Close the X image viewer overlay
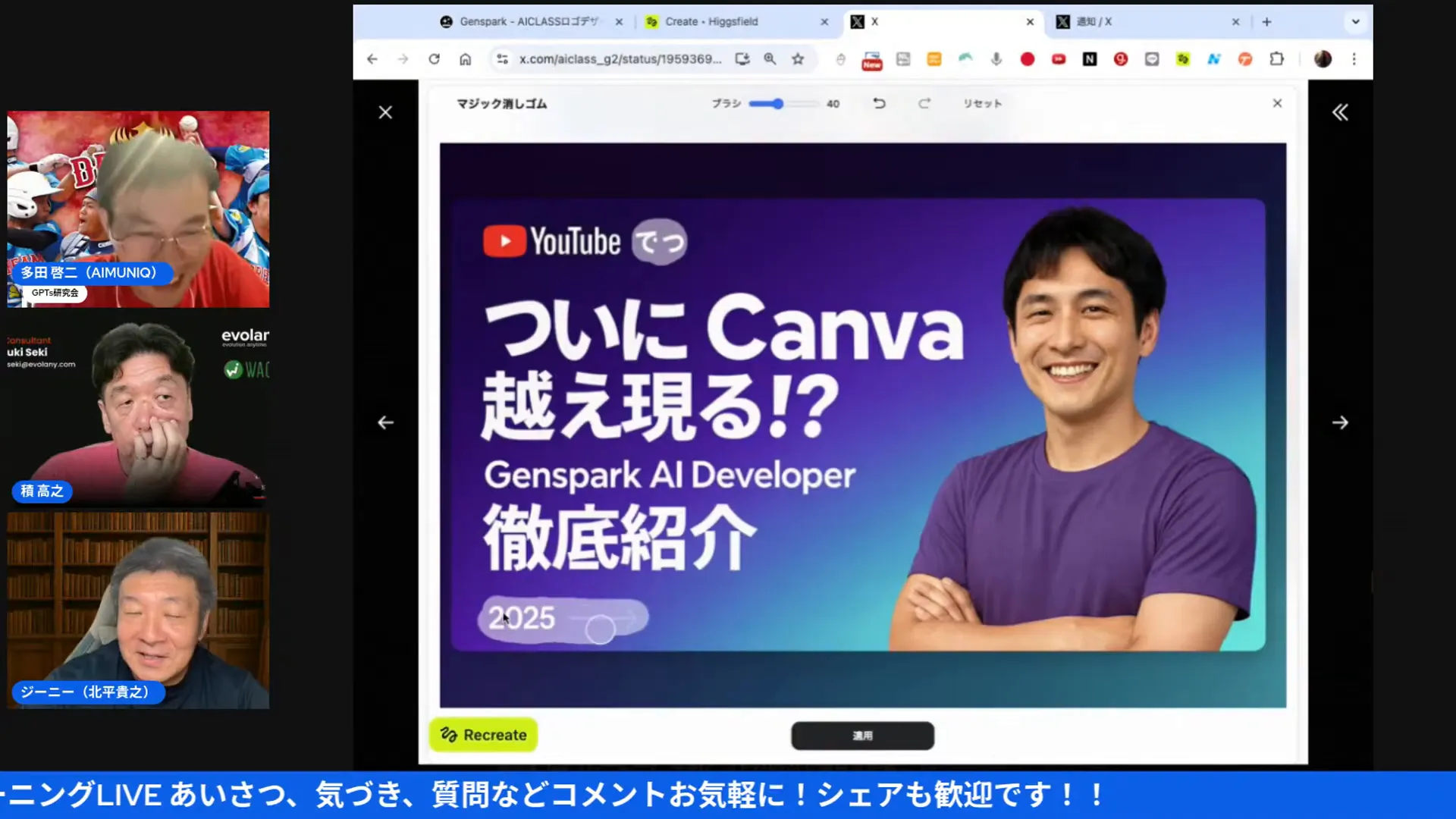Screen dimensions: 1456x819 click(385, 113)
